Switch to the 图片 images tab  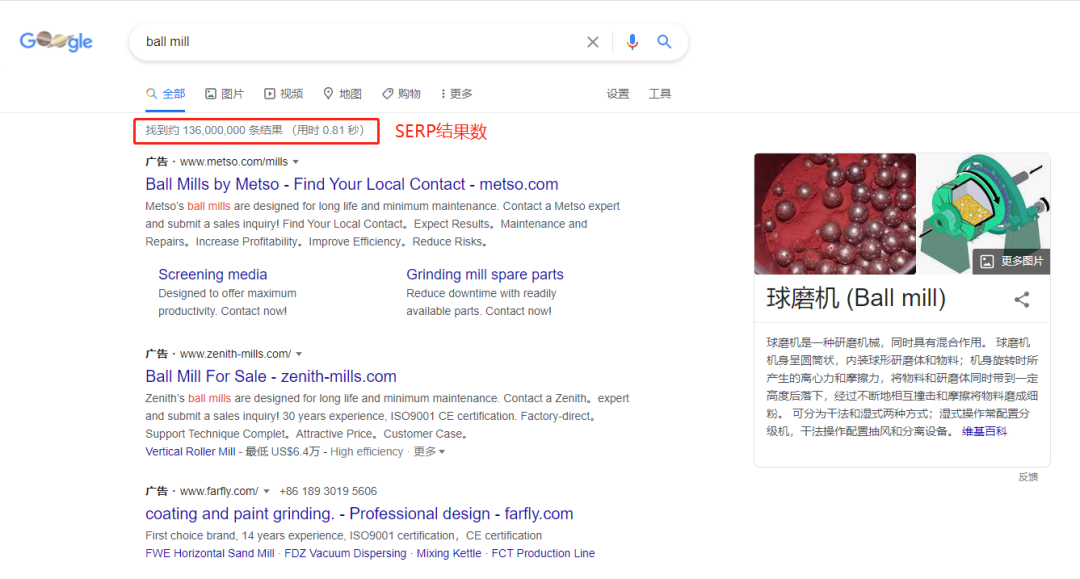[224, 94]
